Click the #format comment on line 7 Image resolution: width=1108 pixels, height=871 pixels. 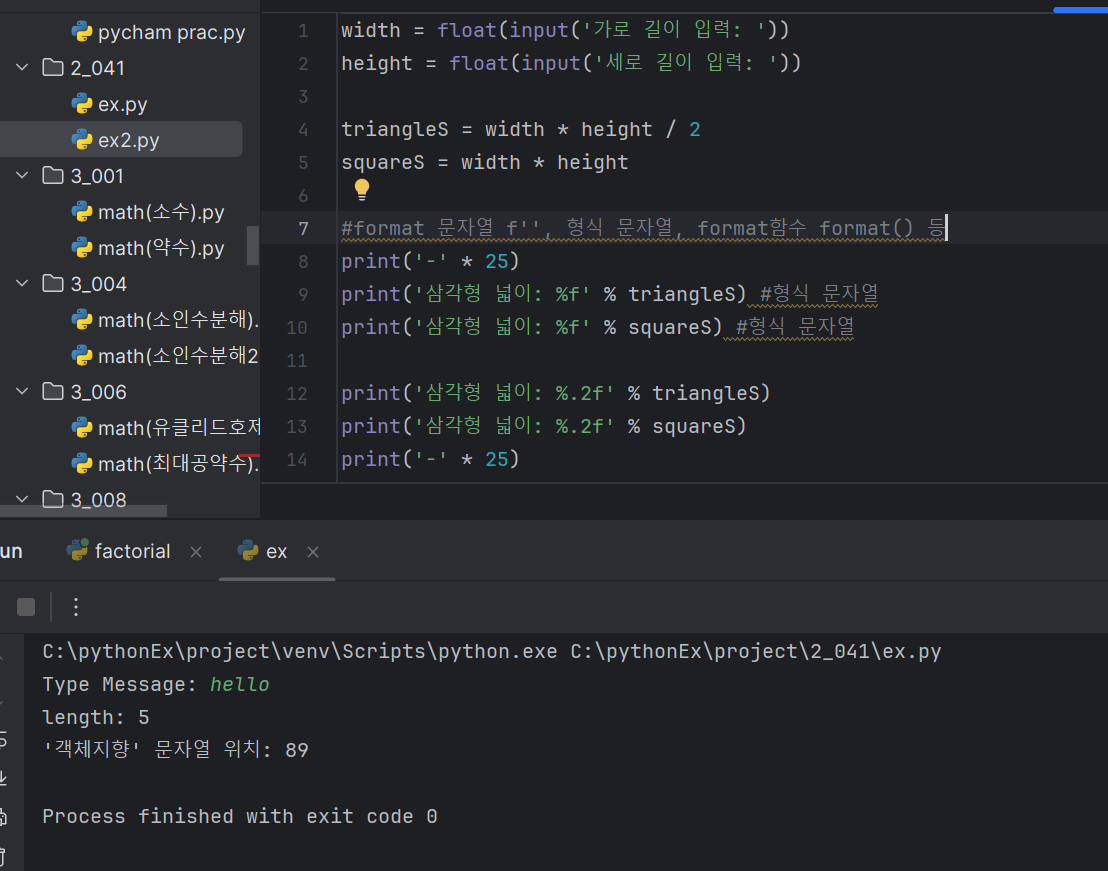[643, 228]
